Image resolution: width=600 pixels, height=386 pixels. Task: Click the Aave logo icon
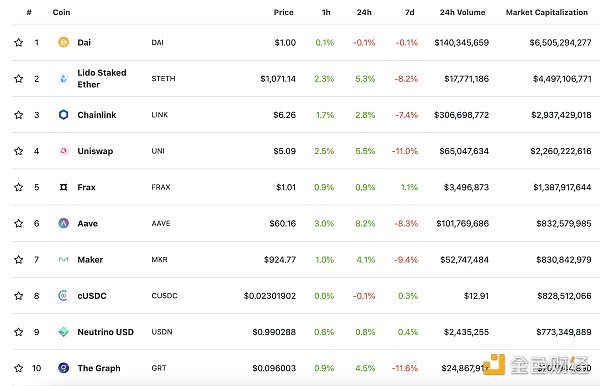(x=64, y=223)
